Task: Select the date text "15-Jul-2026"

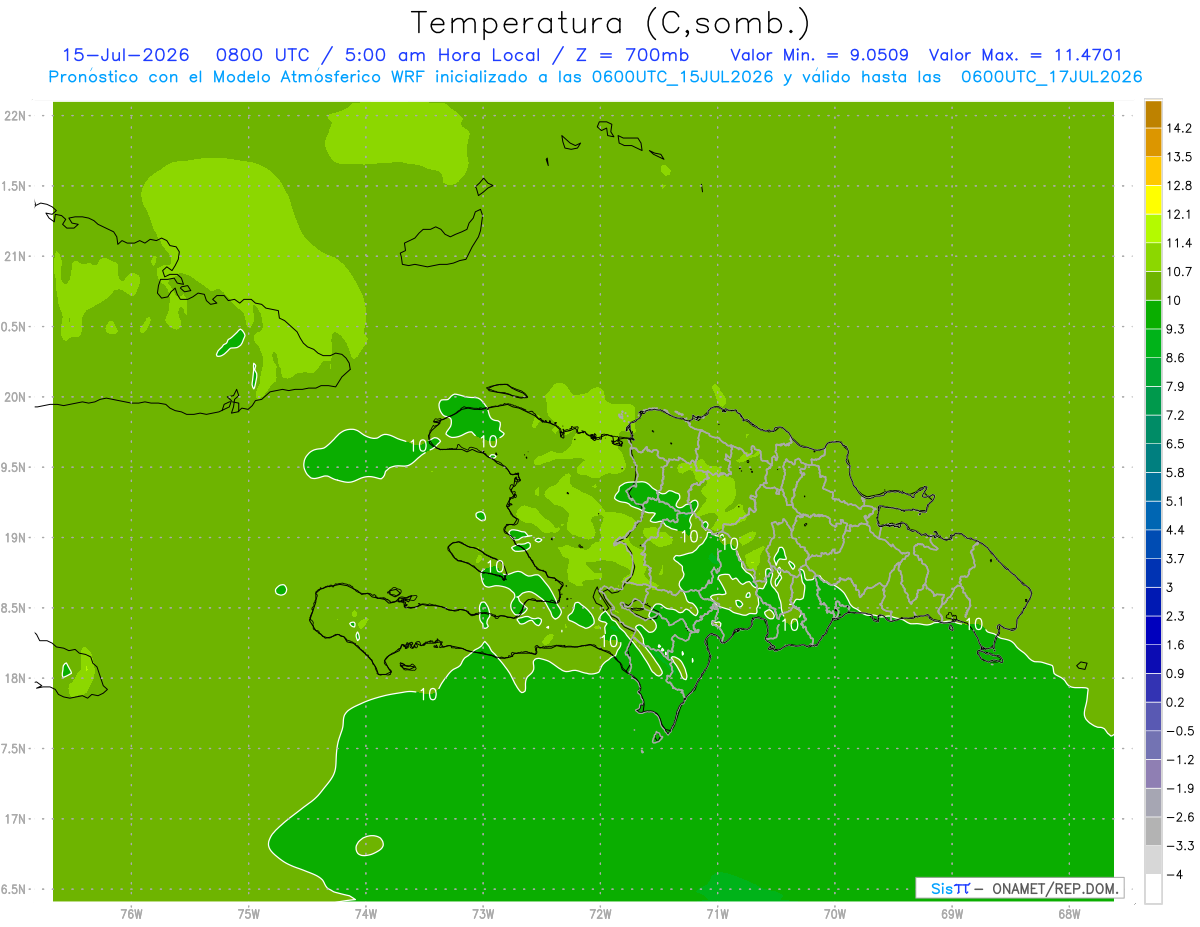Action: click(x=126, y=55)
